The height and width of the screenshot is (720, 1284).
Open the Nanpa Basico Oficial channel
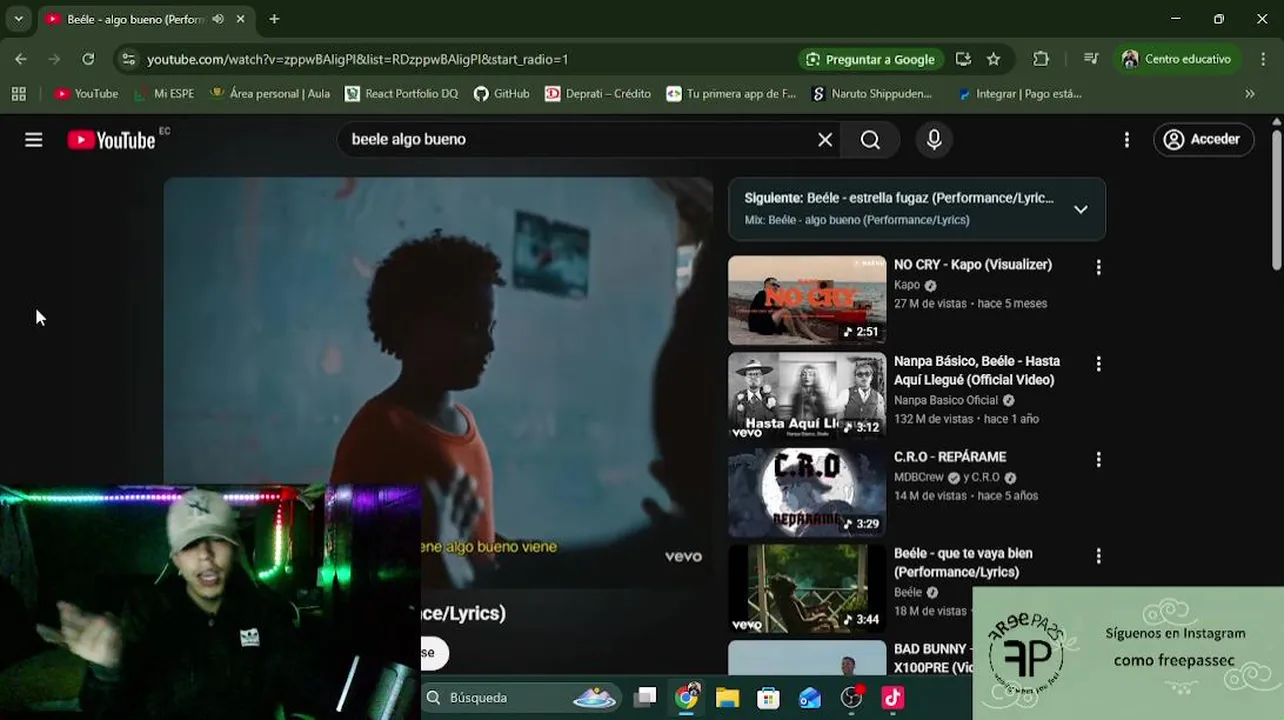coord(946,400)
